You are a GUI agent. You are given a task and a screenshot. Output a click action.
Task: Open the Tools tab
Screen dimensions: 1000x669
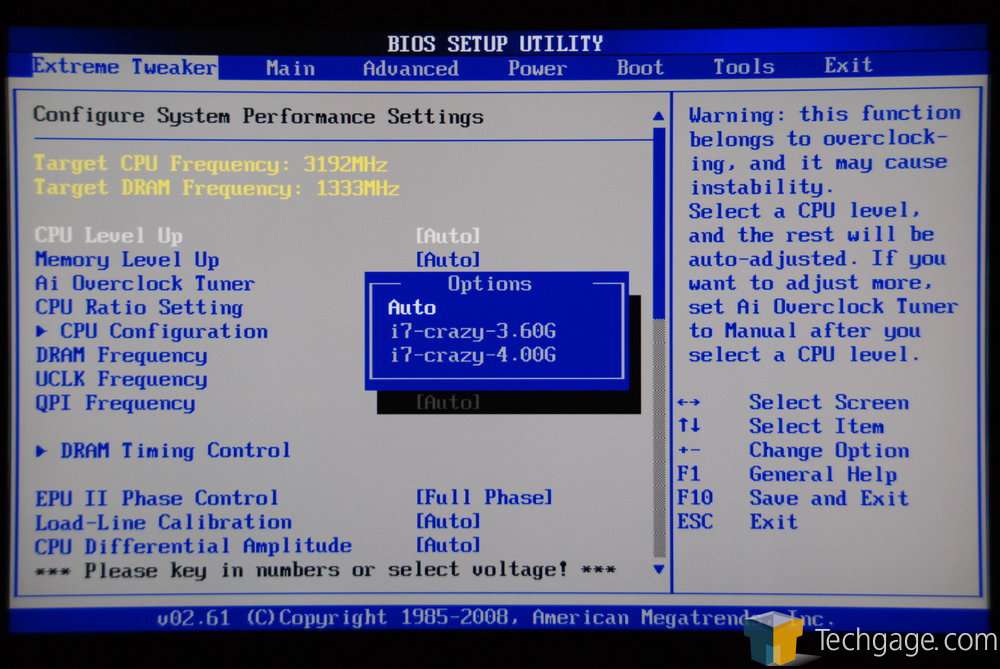point(743,66)
